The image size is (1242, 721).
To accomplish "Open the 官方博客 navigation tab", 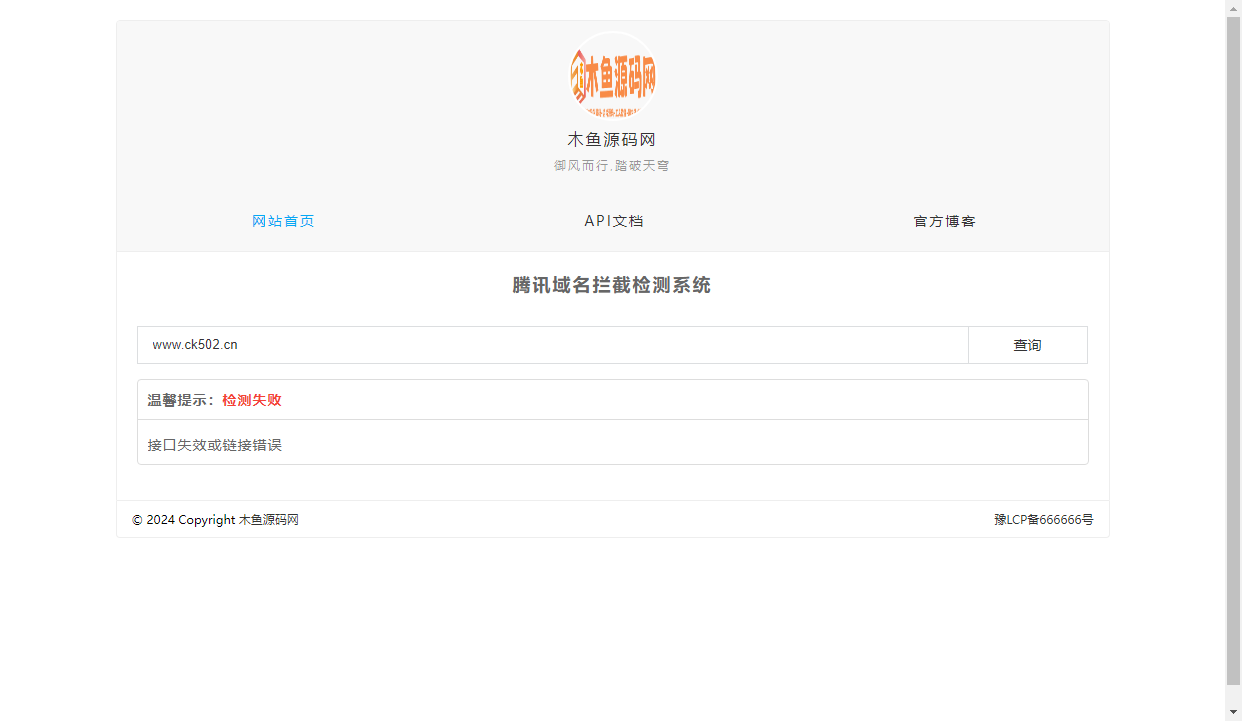I will coord(944,221).
